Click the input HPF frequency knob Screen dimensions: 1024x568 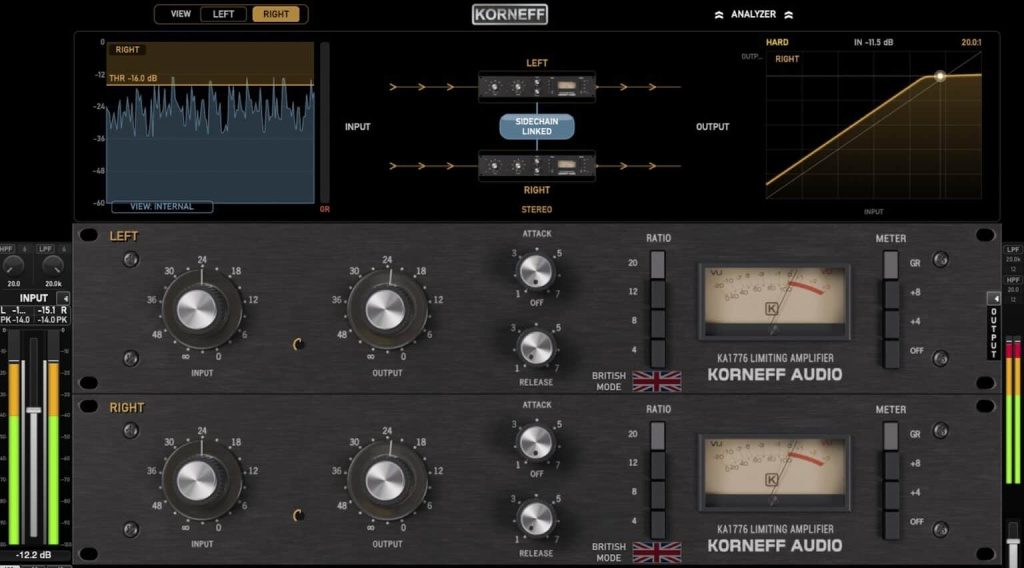(x=14, y=266)
